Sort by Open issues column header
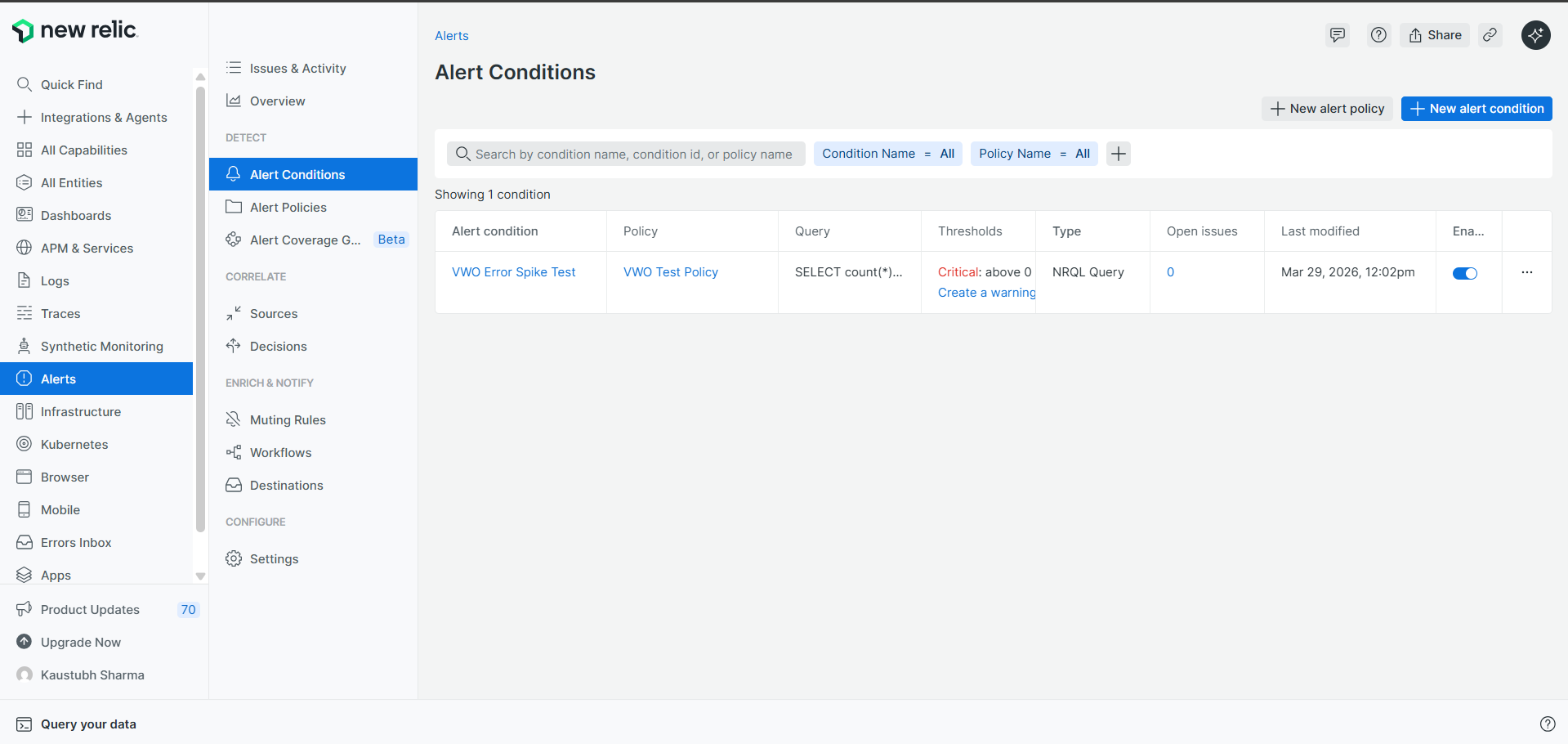The image size is (1568, 744). (1202, 231)
